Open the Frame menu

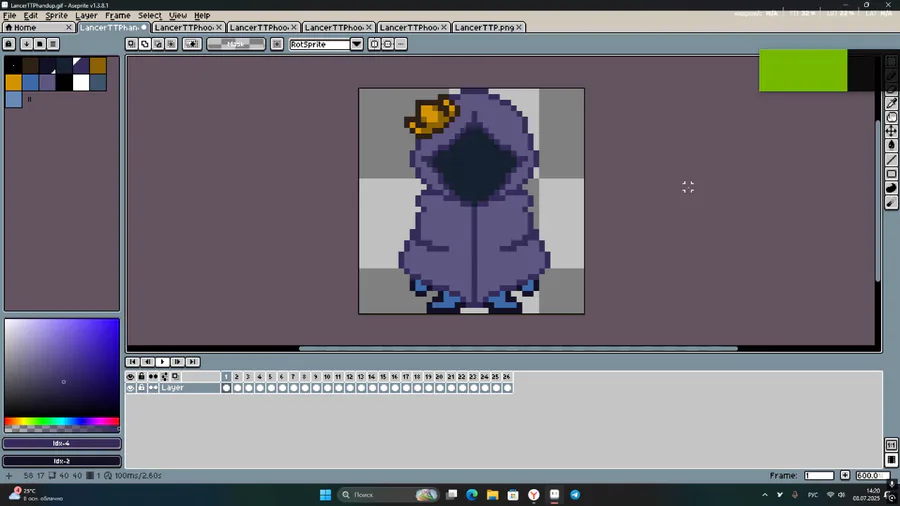[x=118, y=15]
